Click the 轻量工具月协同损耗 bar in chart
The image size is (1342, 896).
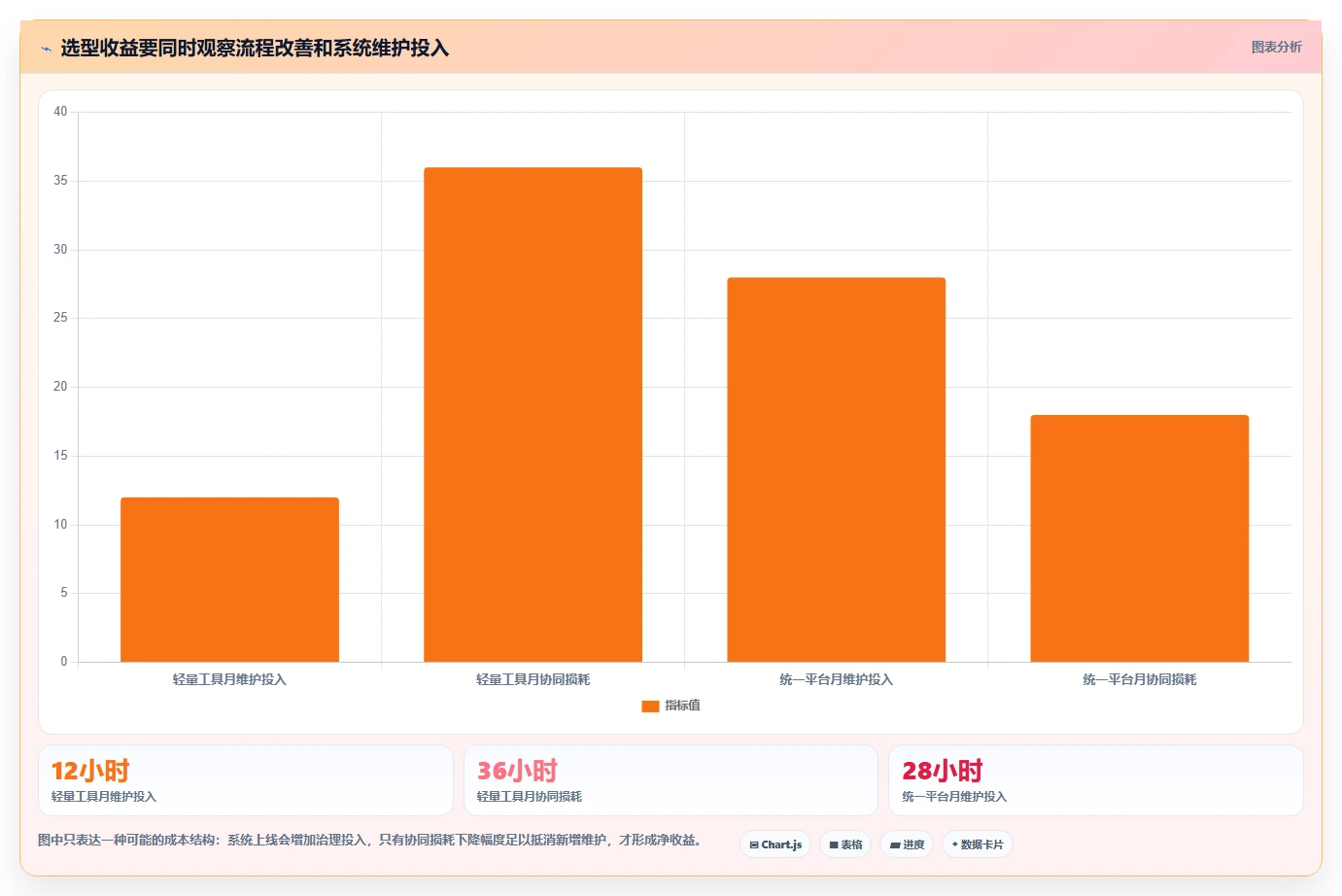click(x=533, y=415)
